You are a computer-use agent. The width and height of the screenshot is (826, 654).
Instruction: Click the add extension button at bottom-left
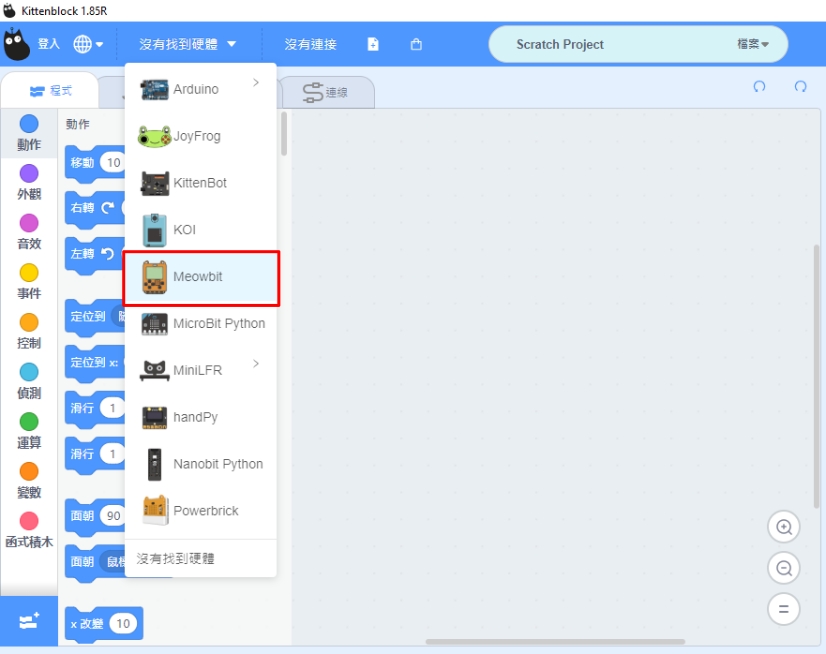pyautogui.click(x=28, y=621)
